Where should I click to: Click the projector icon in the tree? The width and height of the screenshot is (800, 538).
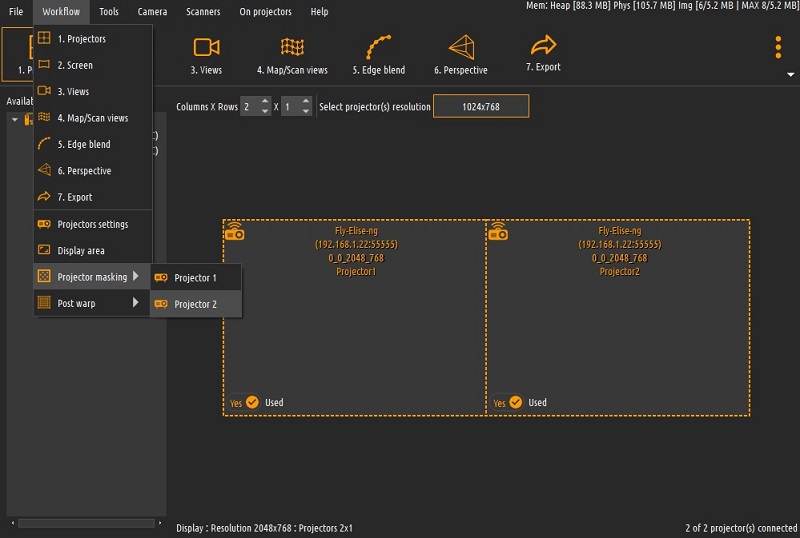[29, 119]
